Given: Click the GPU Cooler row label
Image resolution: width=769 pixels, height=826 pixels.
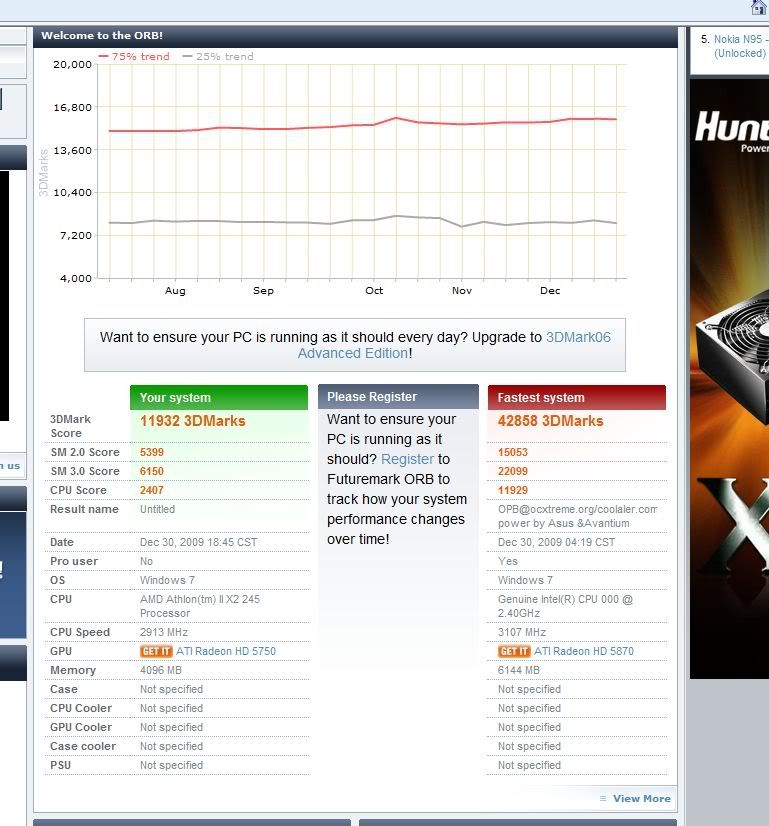Looking at the screenshot, I should [x=81, y=727].
